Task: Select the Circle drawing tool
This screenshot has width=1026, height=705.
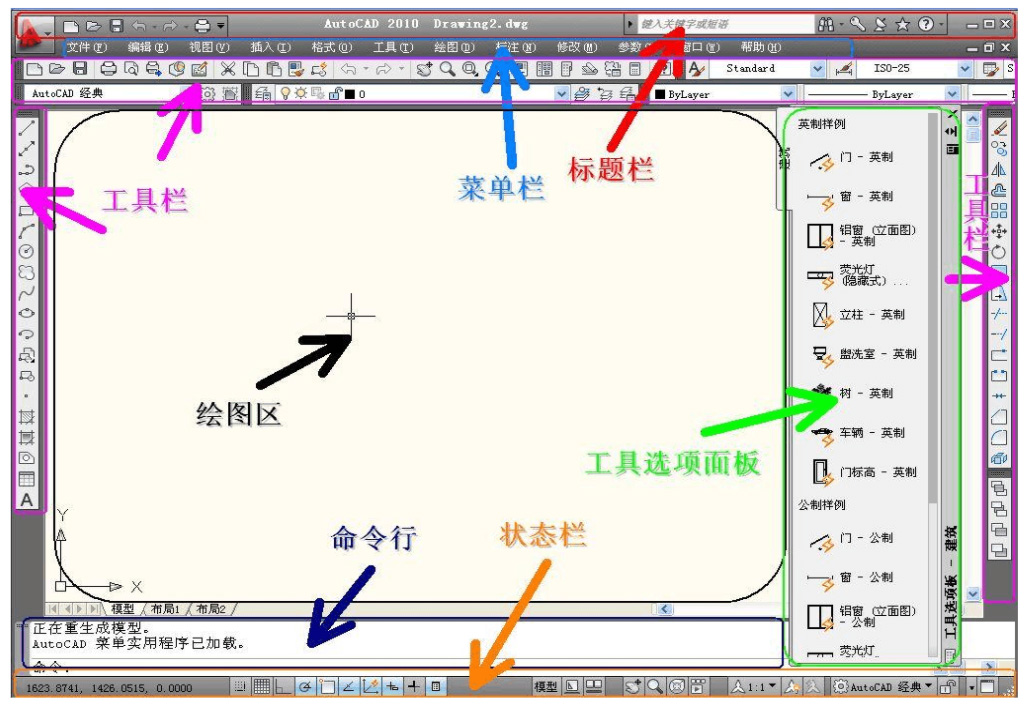Action: [26, 251]
